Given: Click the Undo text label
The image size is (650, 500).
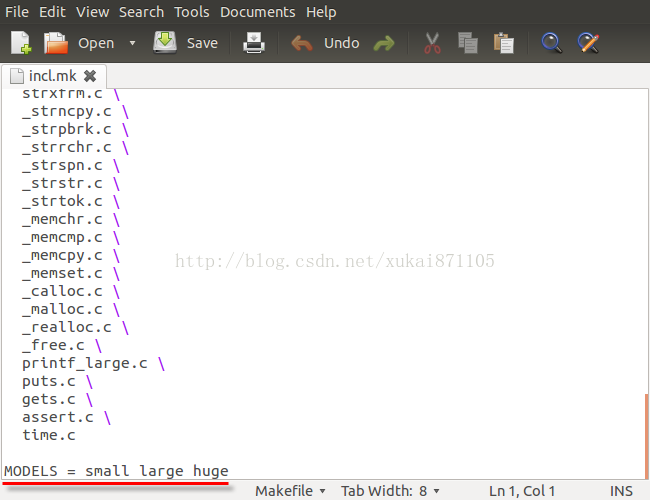Looking at the screenshot, I should pos(342,43).
